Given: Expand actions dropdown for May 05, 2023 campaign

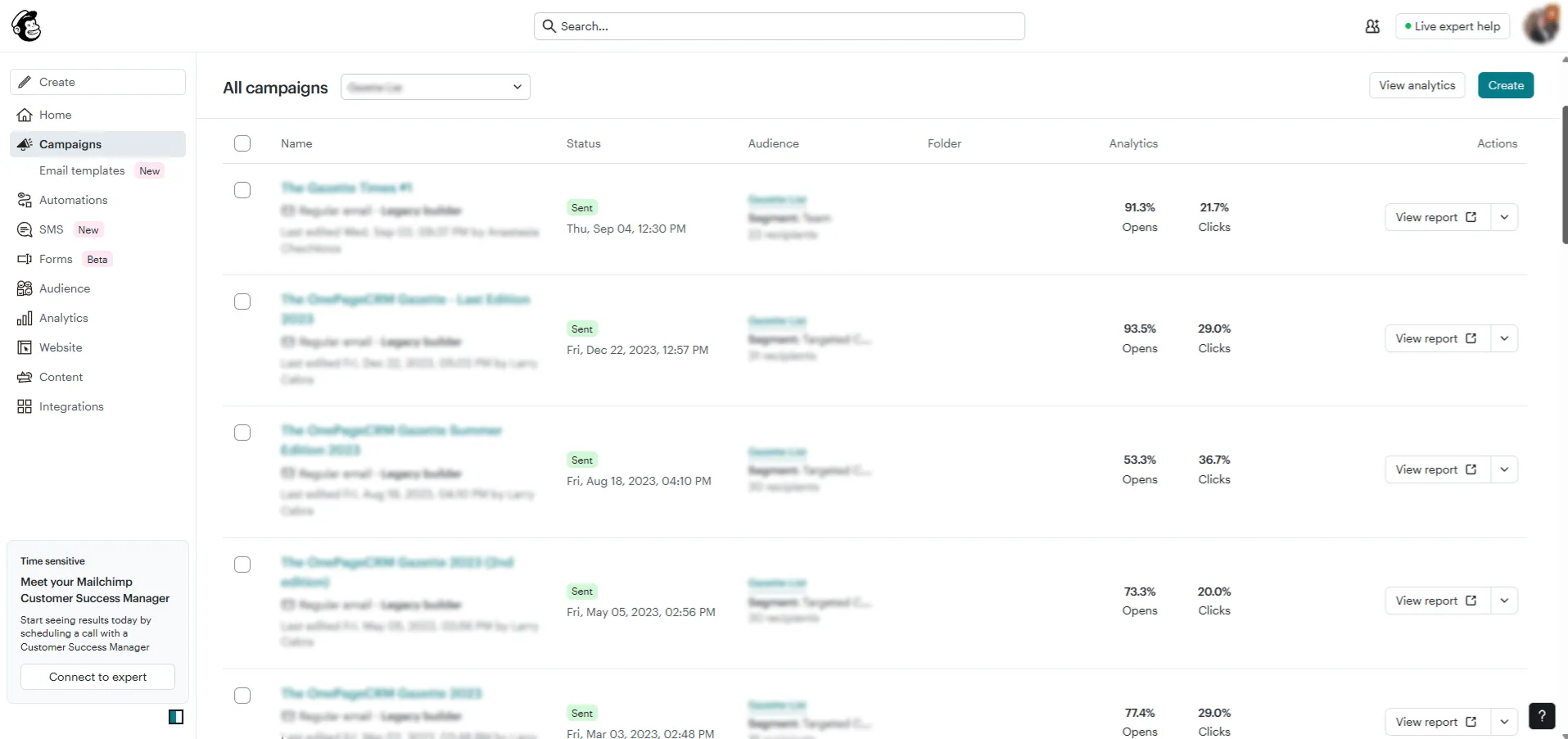Looking at the screenshot, I should point(1504,601).
